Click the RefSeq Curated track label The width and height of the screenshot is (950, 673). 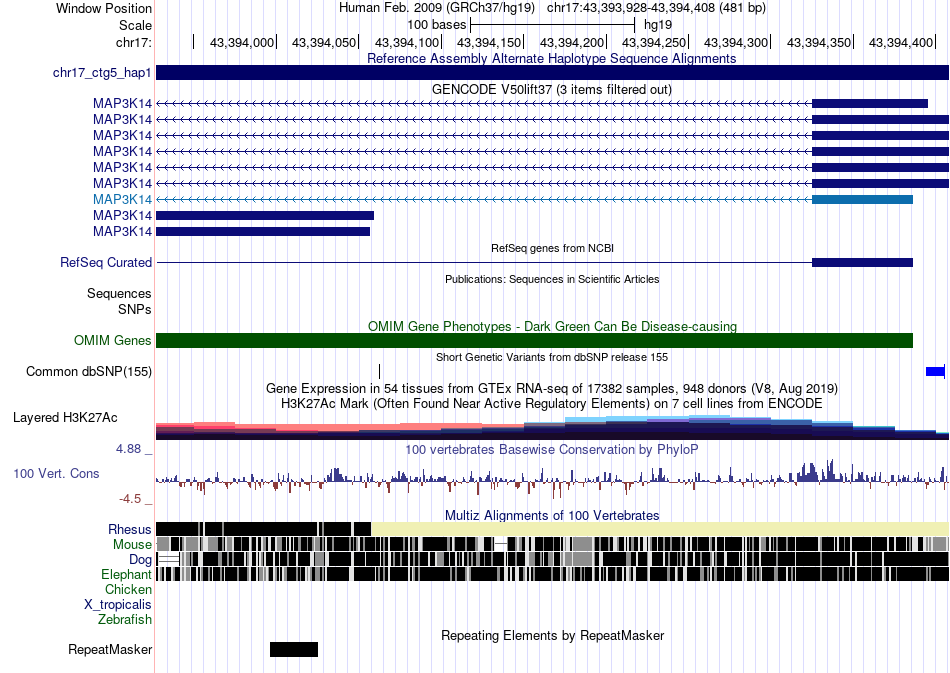click(x=106, y=262)
